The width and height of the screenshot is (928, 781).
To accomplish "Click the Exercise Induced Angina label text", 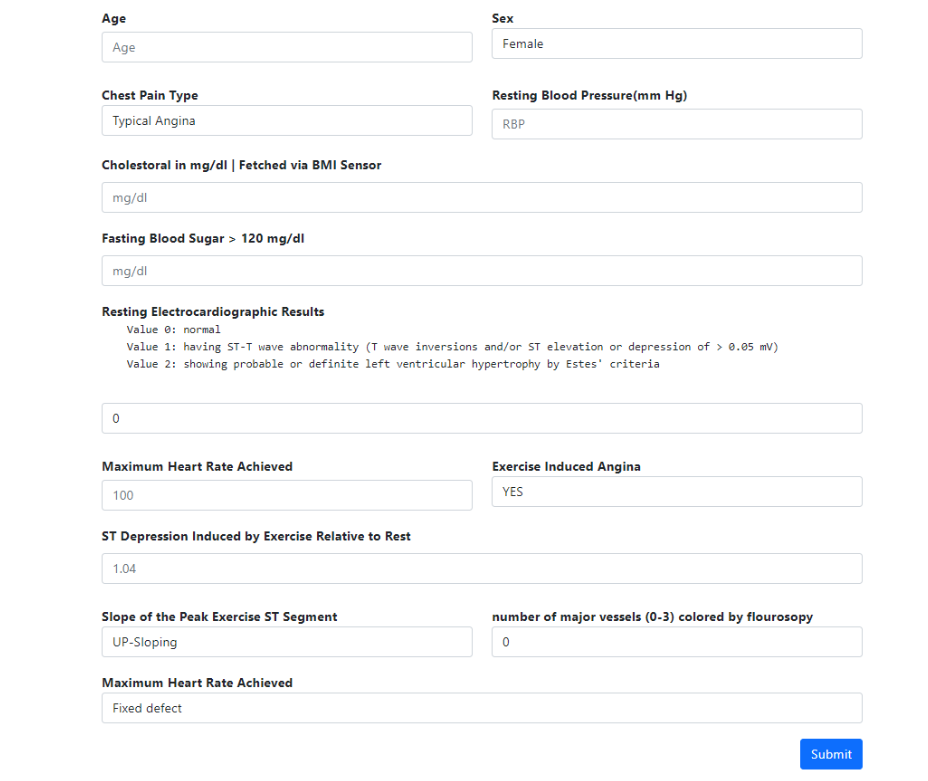I will pyautogui.click(x=566, y=466).
